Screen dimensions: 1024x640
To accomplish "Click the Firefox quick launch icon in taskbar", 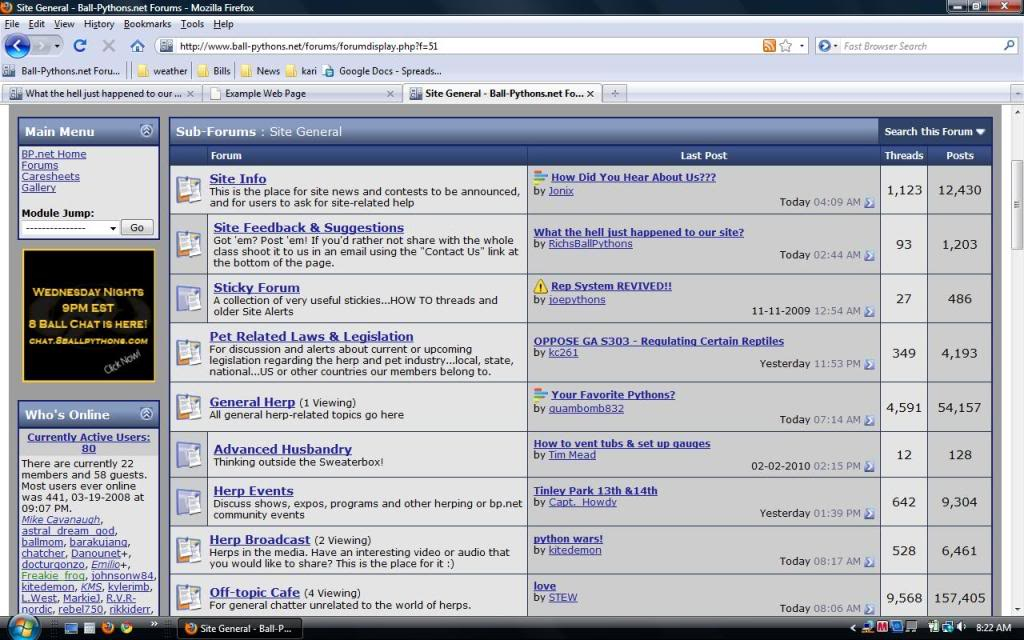I will [x=108, y=628].
